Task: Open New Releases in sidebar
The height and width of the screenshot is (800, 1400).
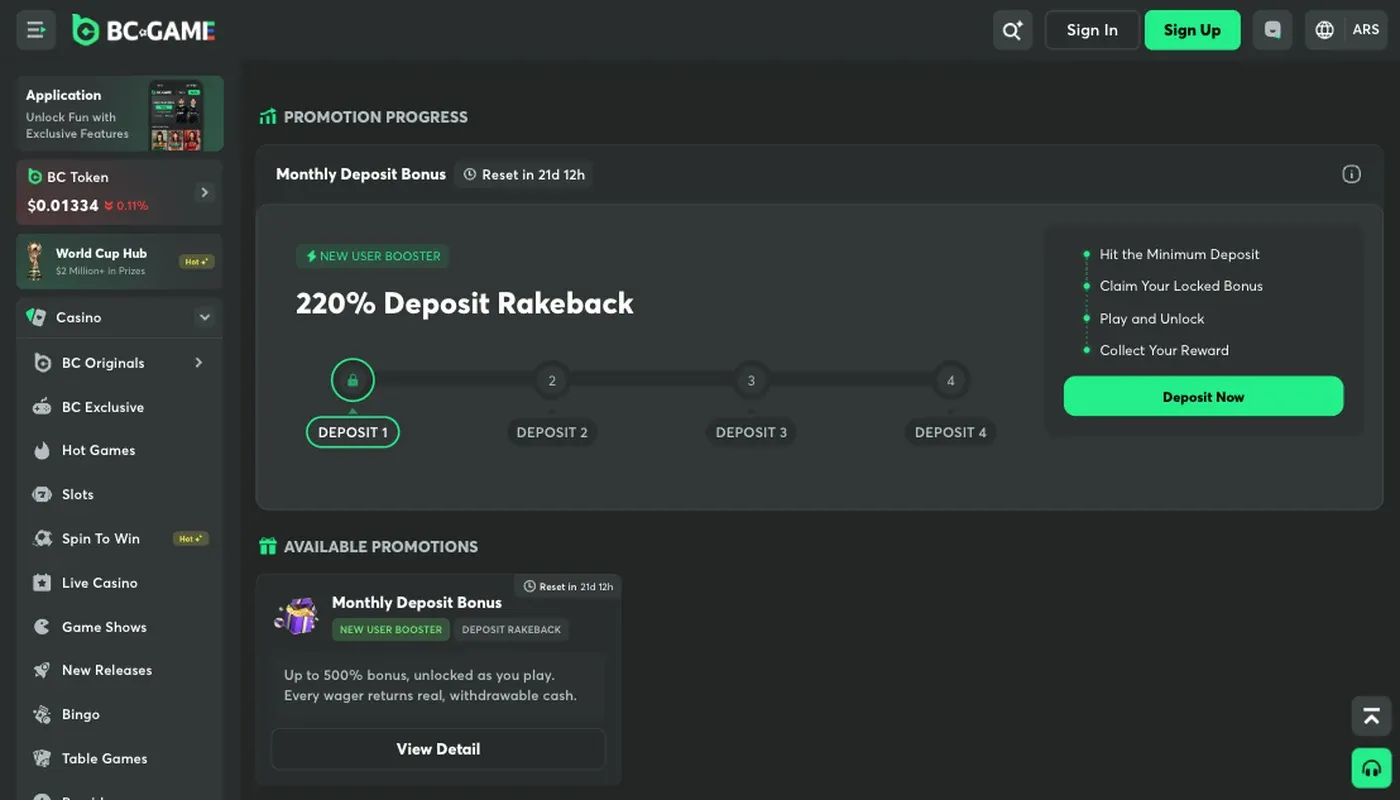Action: (120, 670)
